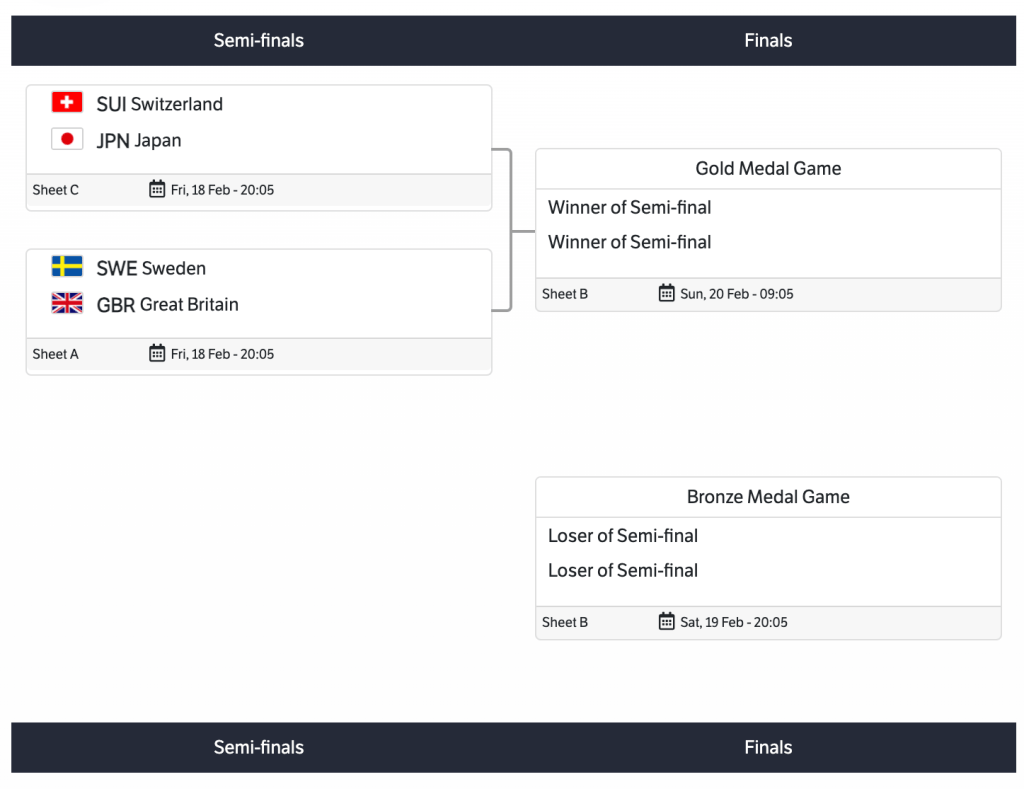Open the Gold Medal Game title

point(768,168)
